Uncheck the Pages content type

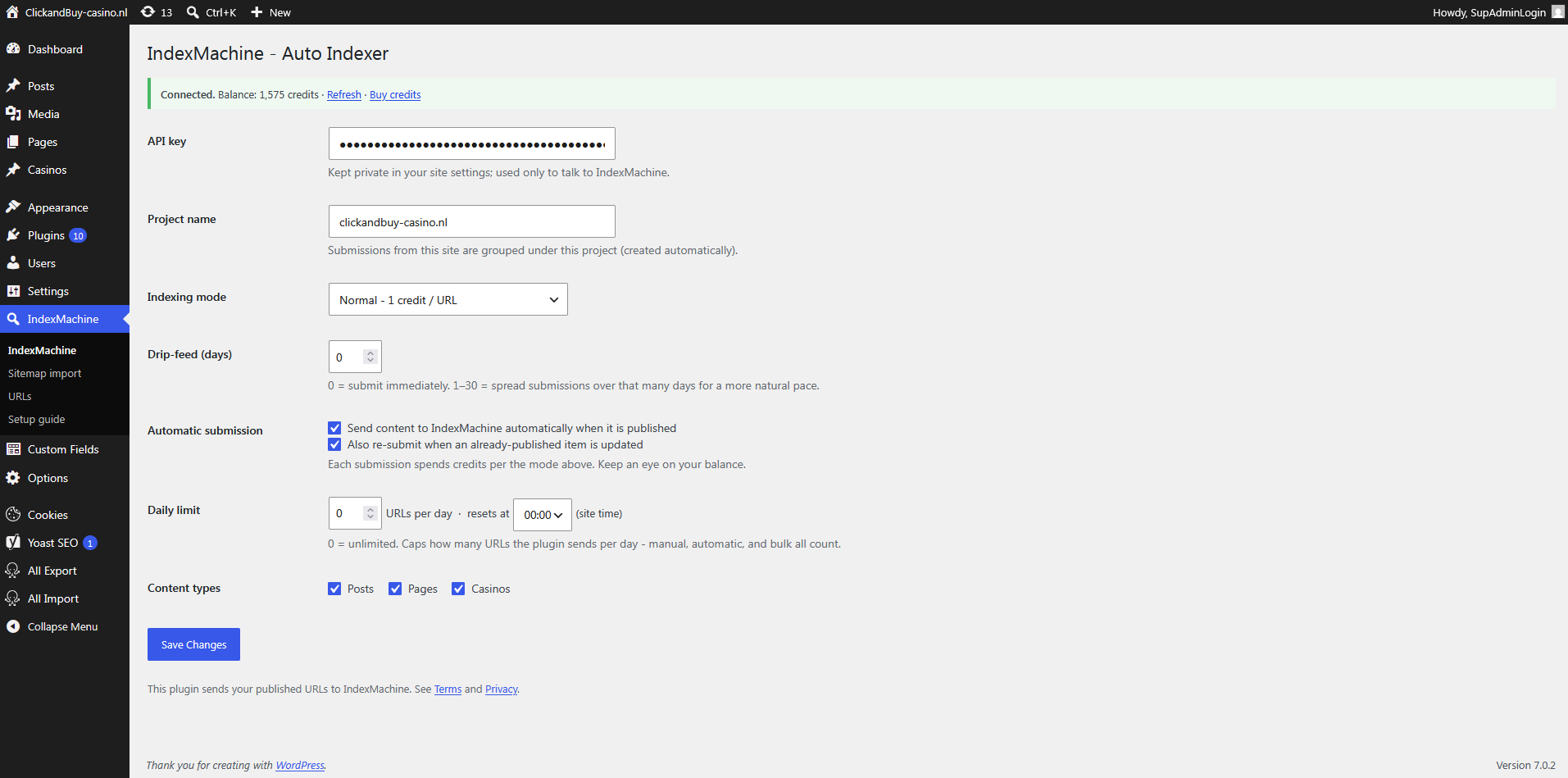(x=395, y=589)
